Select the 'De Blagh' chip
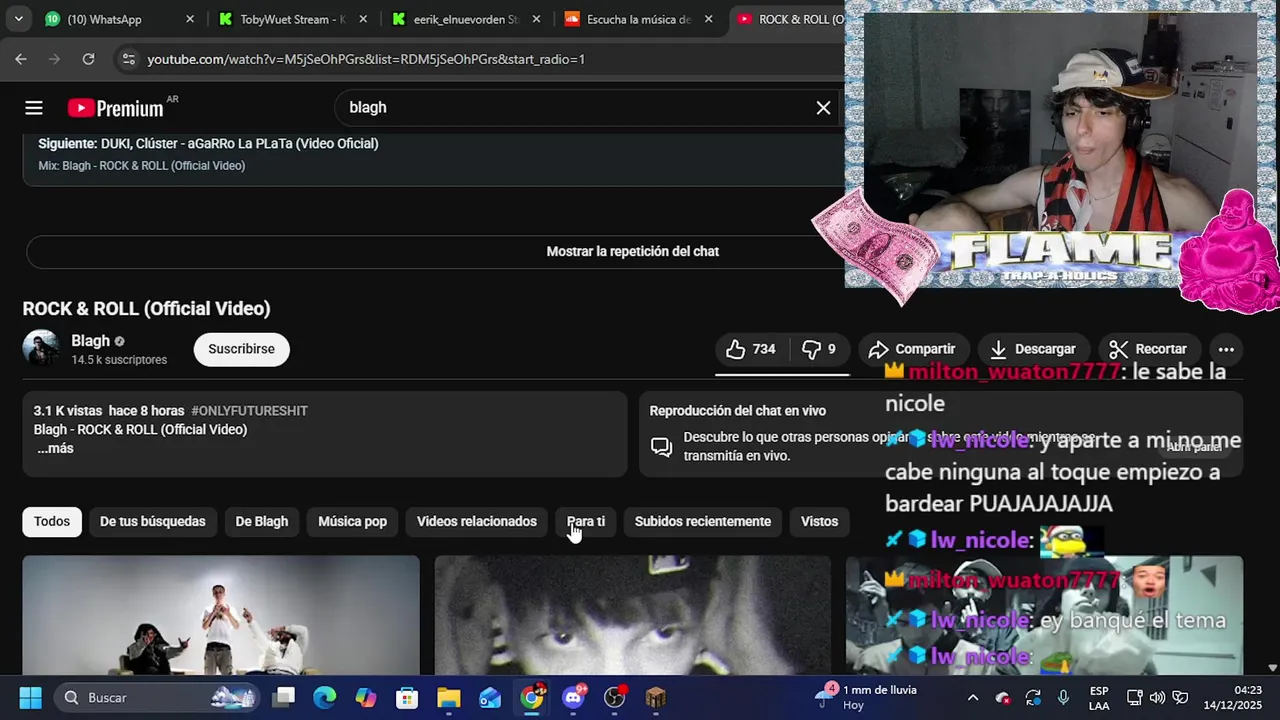1280x720 pixels. (262, 521)
